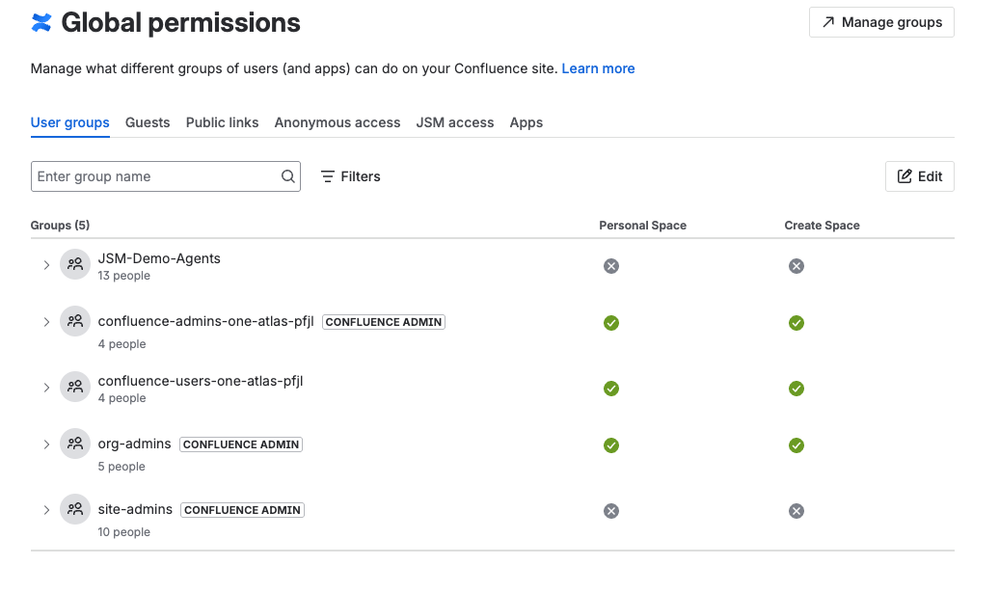This screenshot has width=999, height=591.
Task: Expand the org-admins group row
Action: click(46, 443)
